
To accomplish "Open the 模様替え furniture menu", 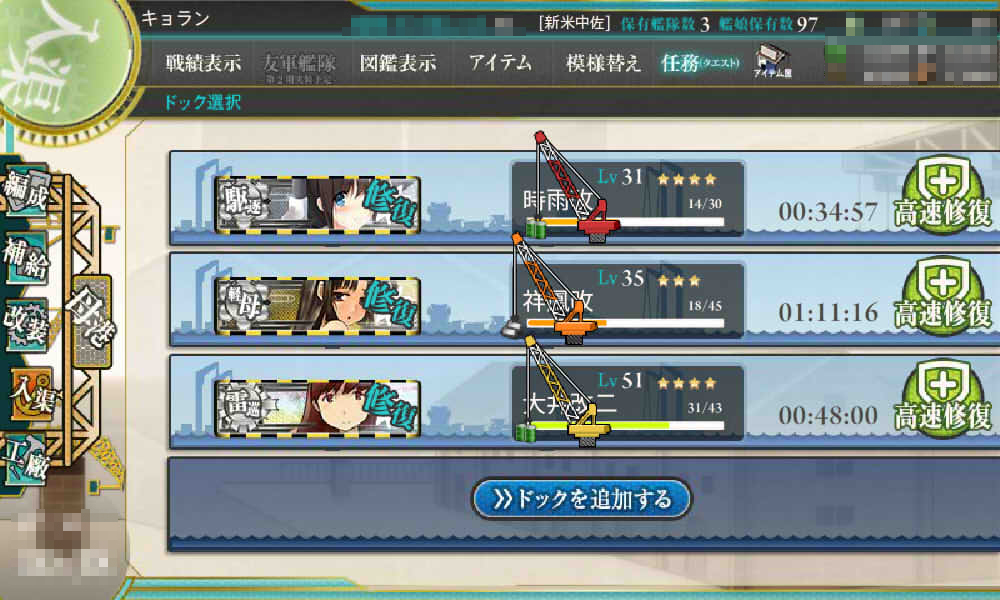I will click(x=603, y=63).
